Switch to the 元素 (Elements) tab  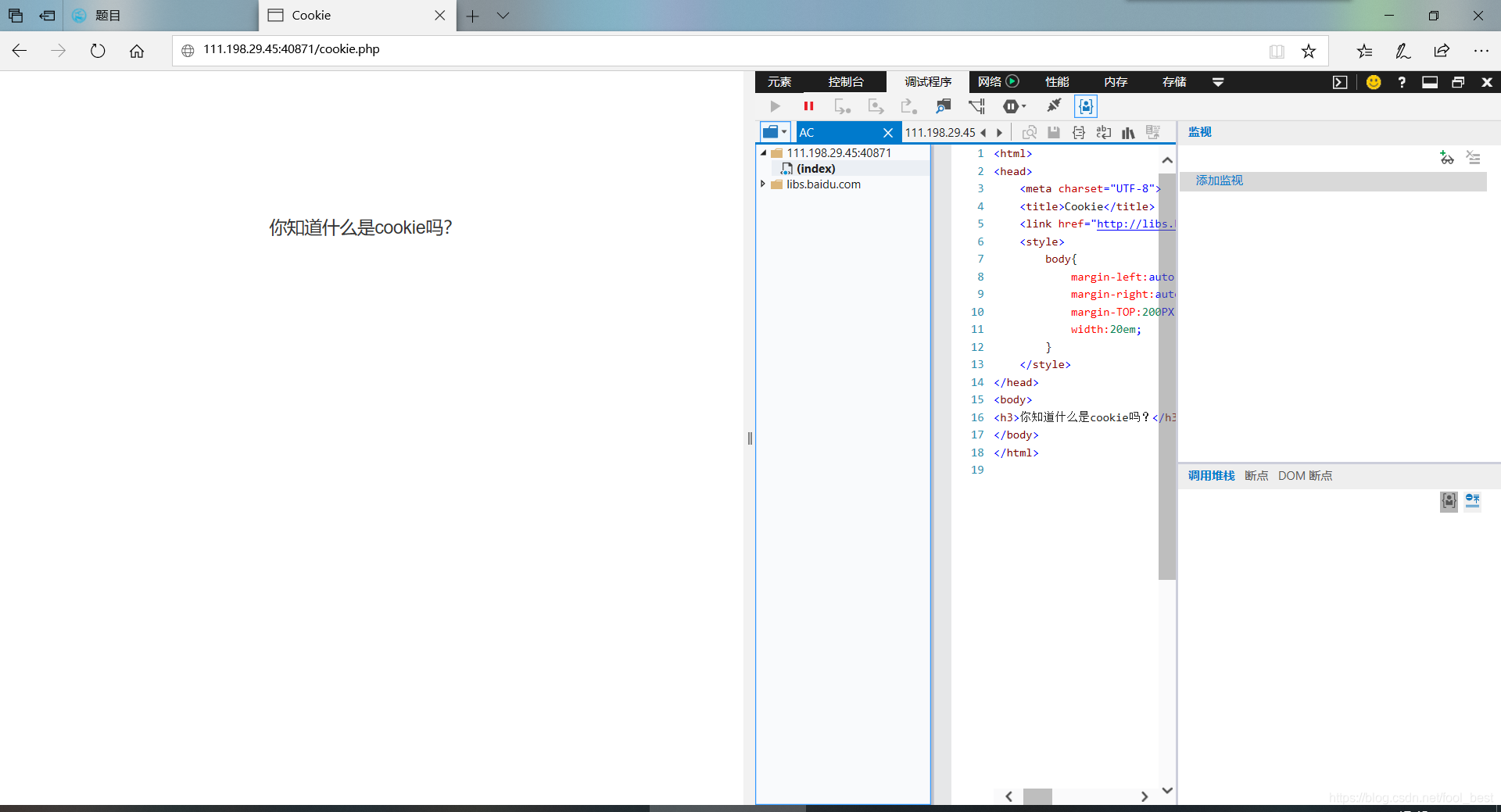click(x=779, y=82)
